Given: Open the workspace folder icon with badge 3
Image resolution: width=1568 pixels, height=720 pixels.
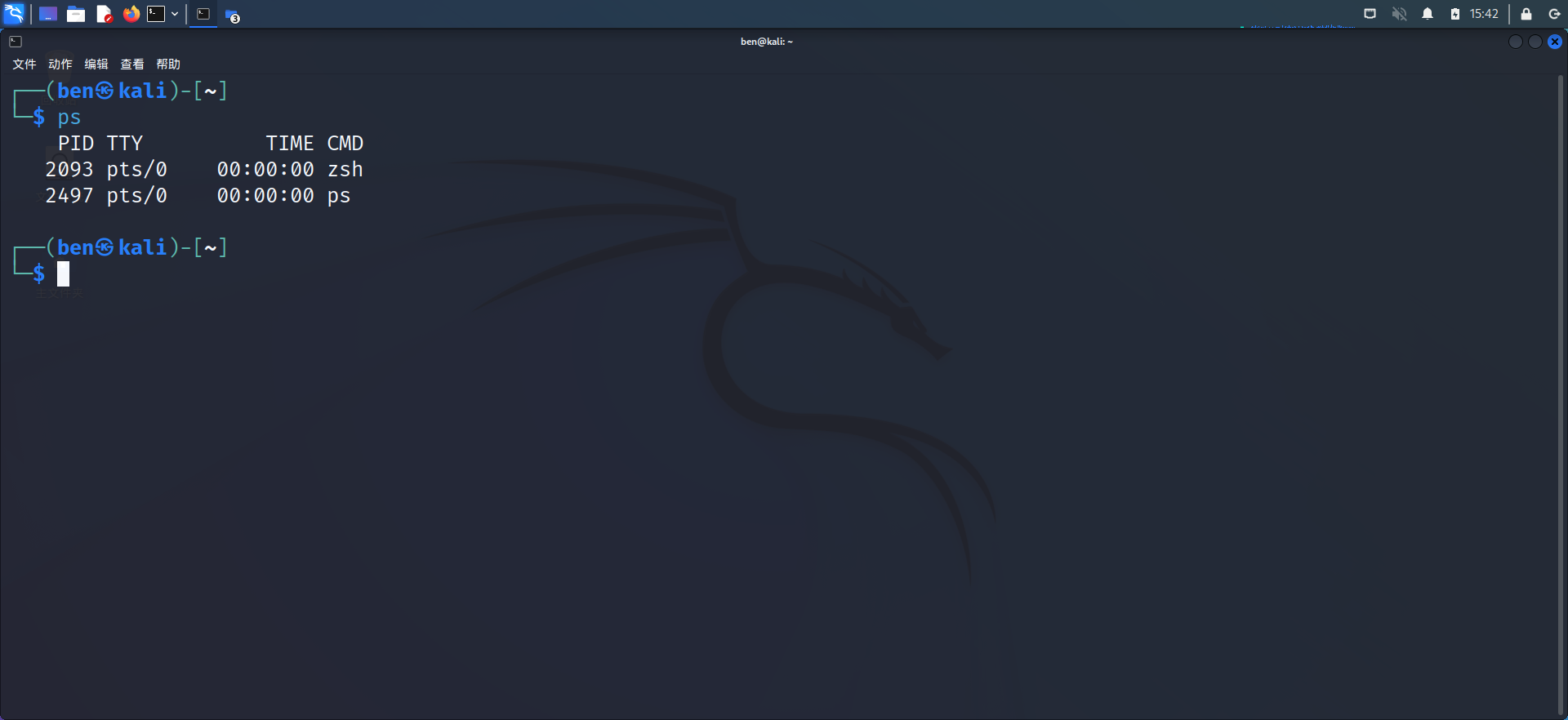Looking at the screenshot, I should pyautogui.click(x=233, y=16).
